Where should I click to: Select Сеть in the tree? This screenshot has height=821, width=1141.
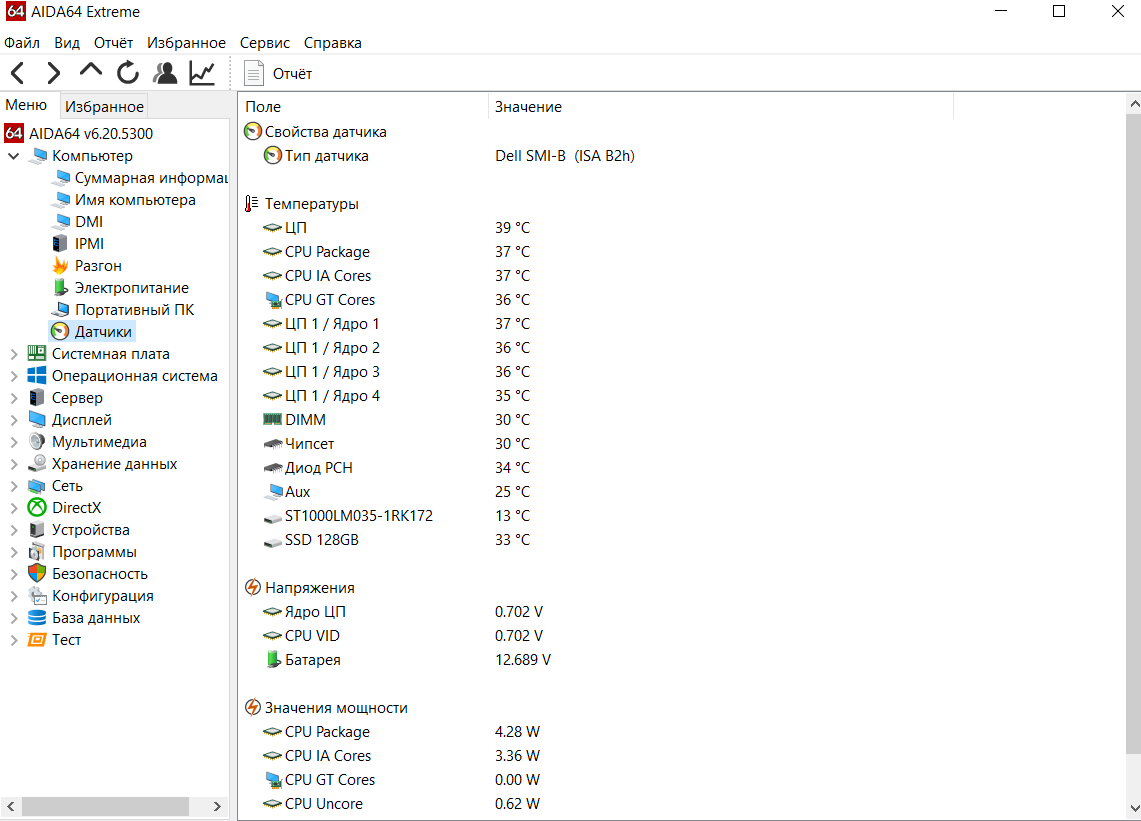(x=67, y=486)
